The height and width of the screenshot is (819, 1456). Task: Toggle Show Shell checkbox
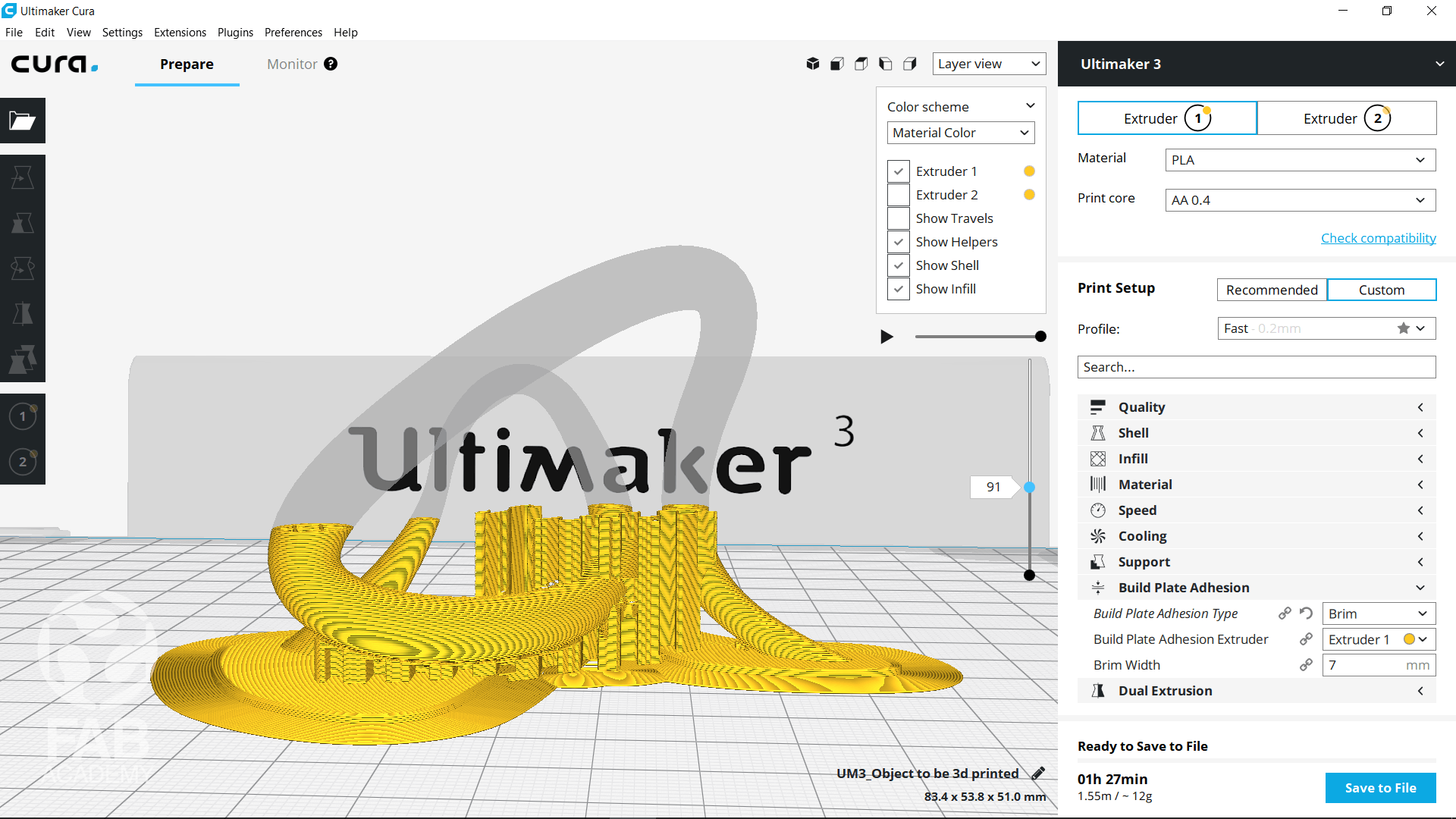(x=899, y=265)
